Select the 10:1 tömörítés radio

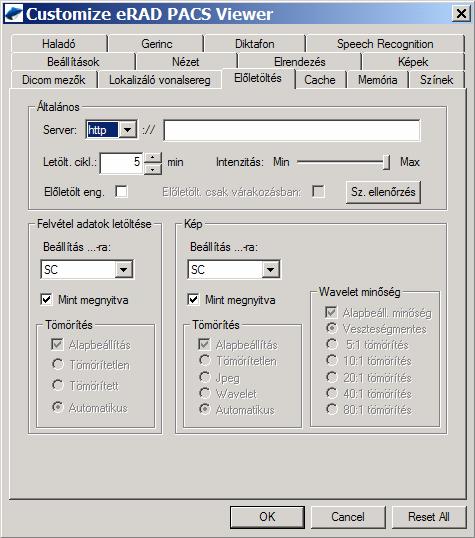pos(332,360)
